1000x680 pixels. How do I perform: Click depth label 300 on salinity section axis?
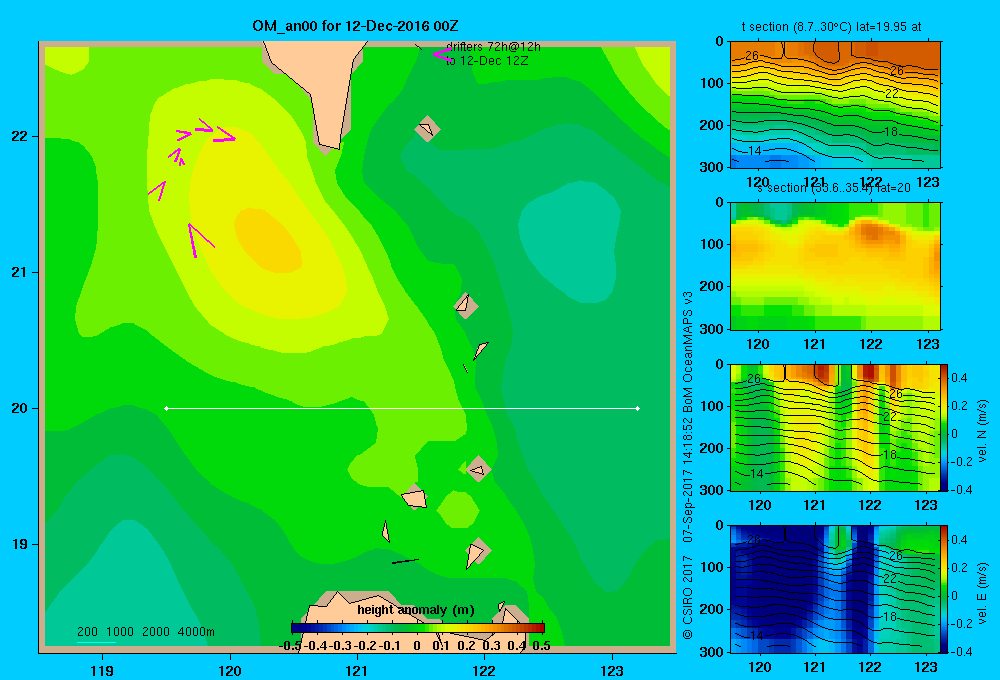coord(711,329)
